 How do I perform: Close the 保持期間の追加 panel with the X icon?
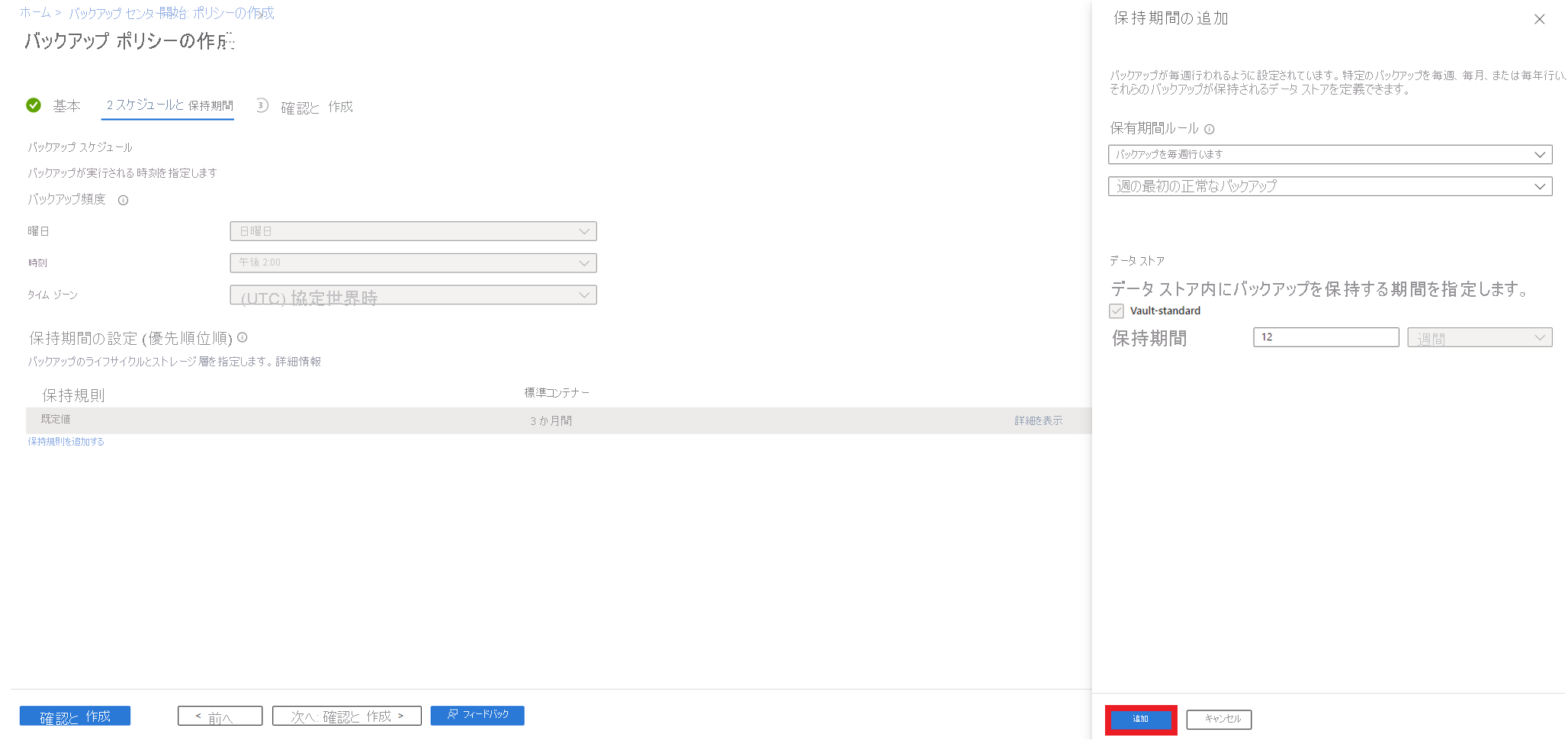(x=1539, y=20)
